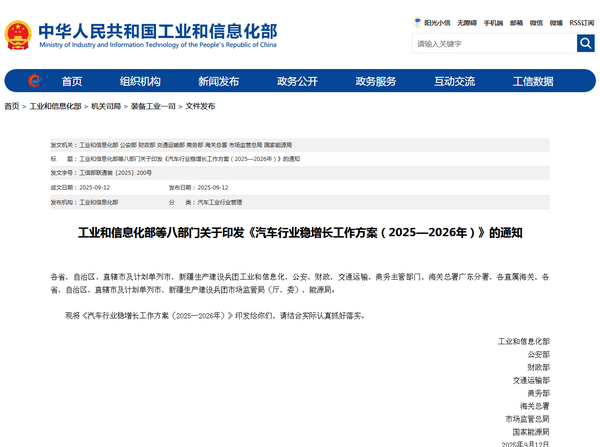Navigate to 互动交流 page
The height and width of the screenshot is (447, 600).
[x=454, y=81]
